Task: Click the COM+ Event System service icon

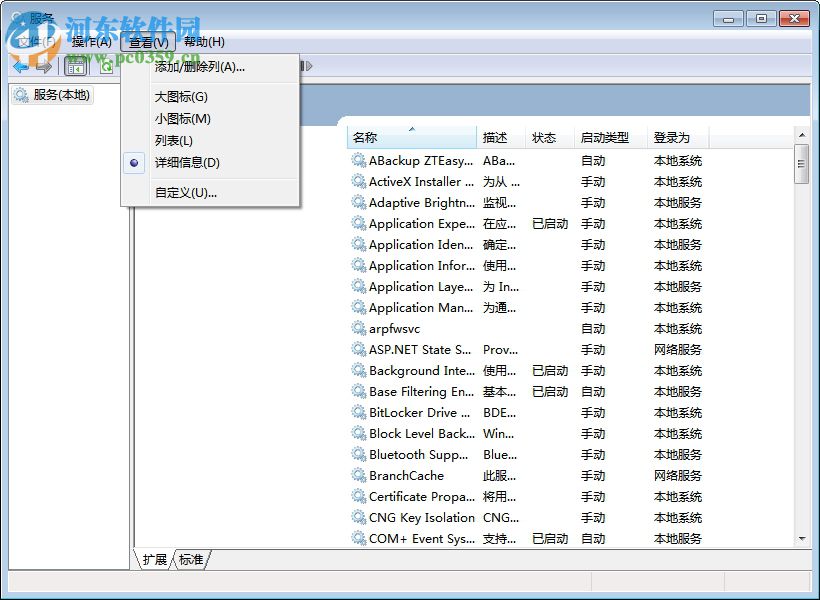Action: [x=357, y=539]
